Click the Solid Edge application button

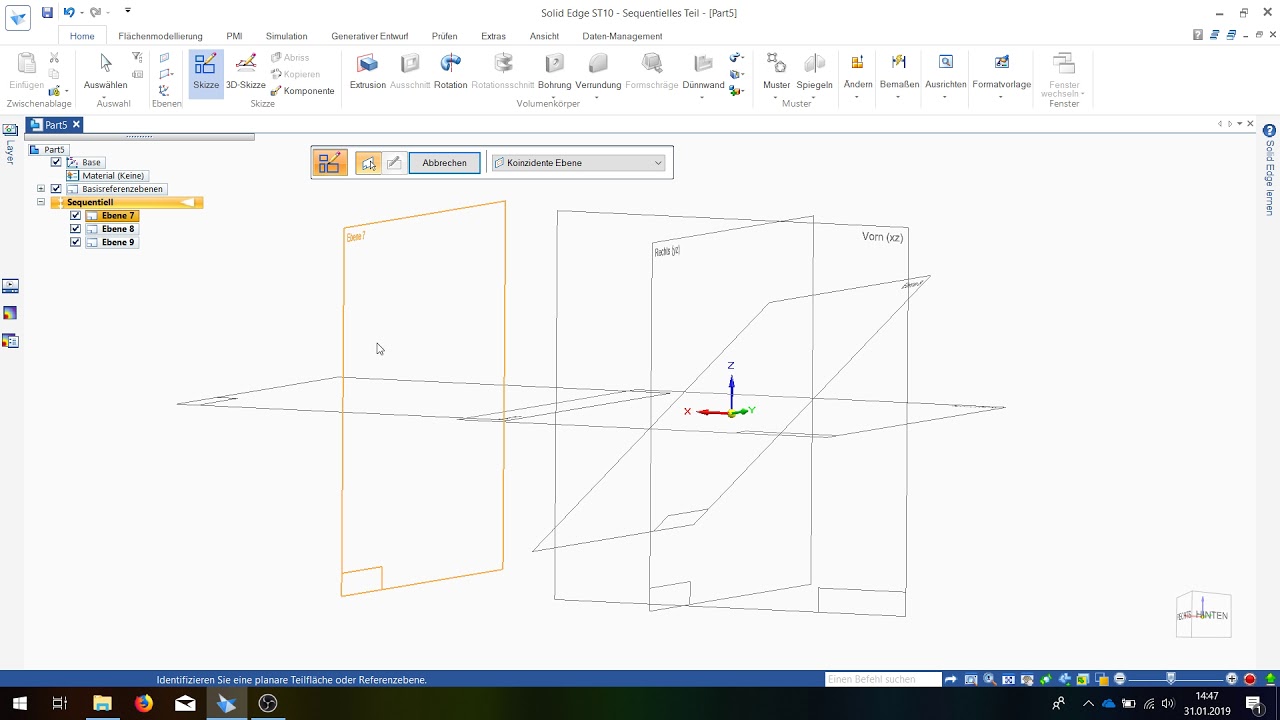pyautogui.click(x=18, y=17)
